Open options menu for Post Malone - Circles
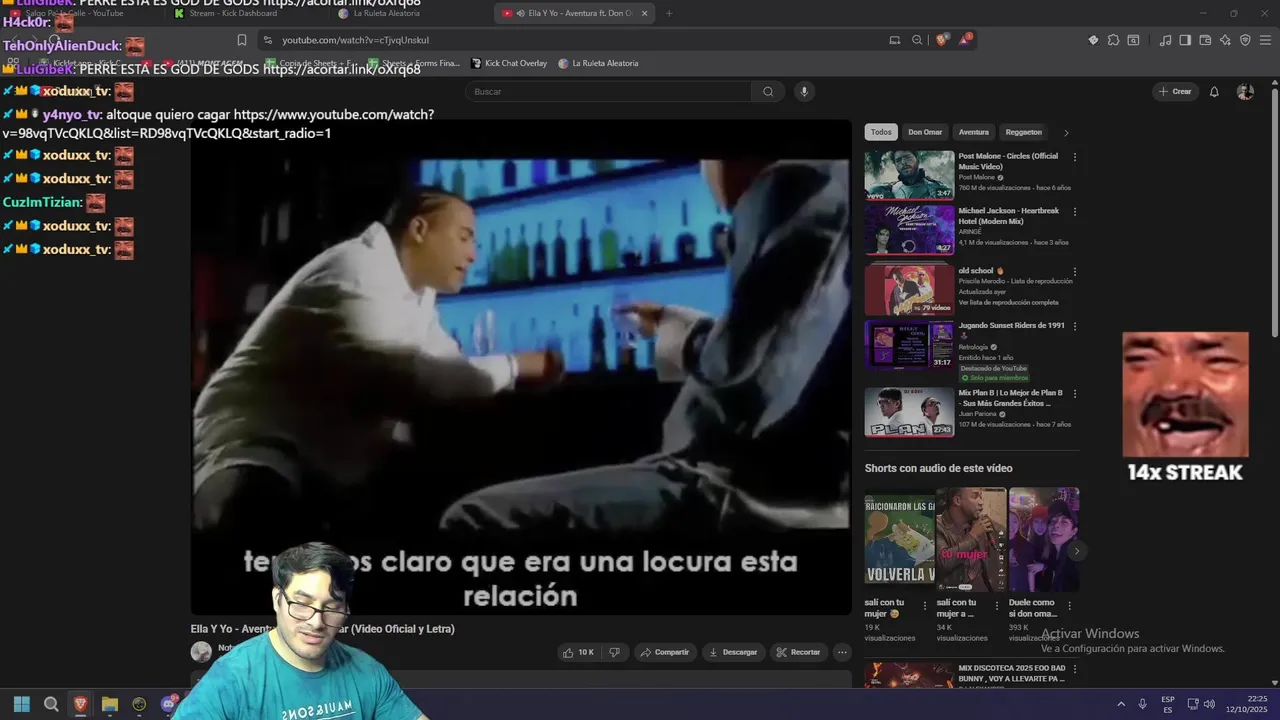The height and width of the screenshot is (720, 1280). click(1075, 157)
